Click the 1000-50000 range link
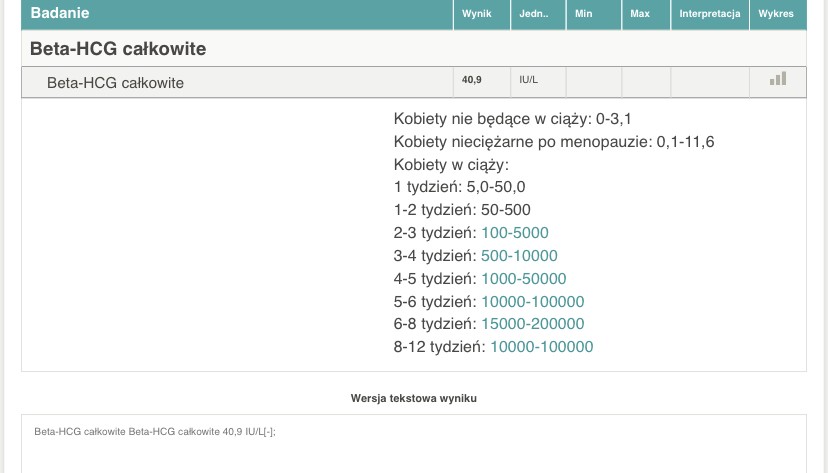 point(523,278)
